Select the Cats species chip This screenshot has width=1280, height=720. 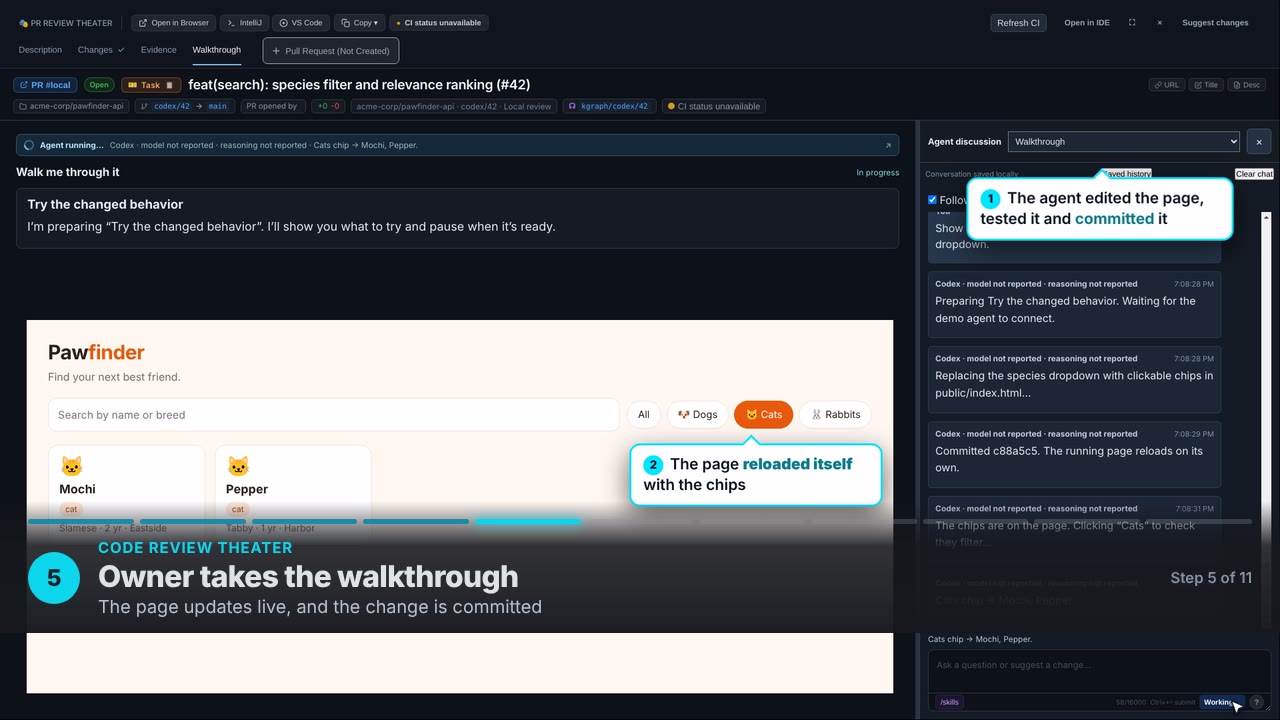764,415
